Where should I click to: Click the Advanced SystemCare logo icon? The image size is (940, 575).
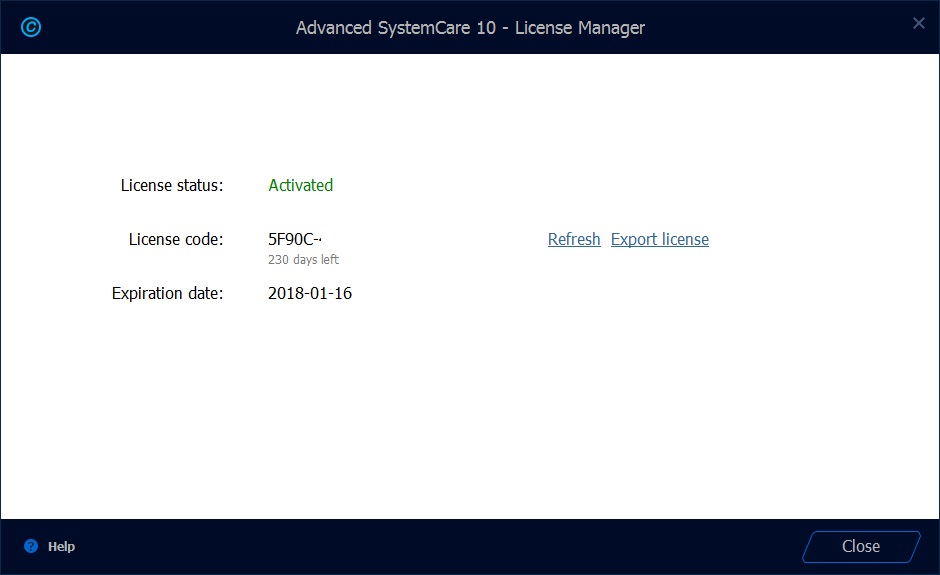[31, 27]
